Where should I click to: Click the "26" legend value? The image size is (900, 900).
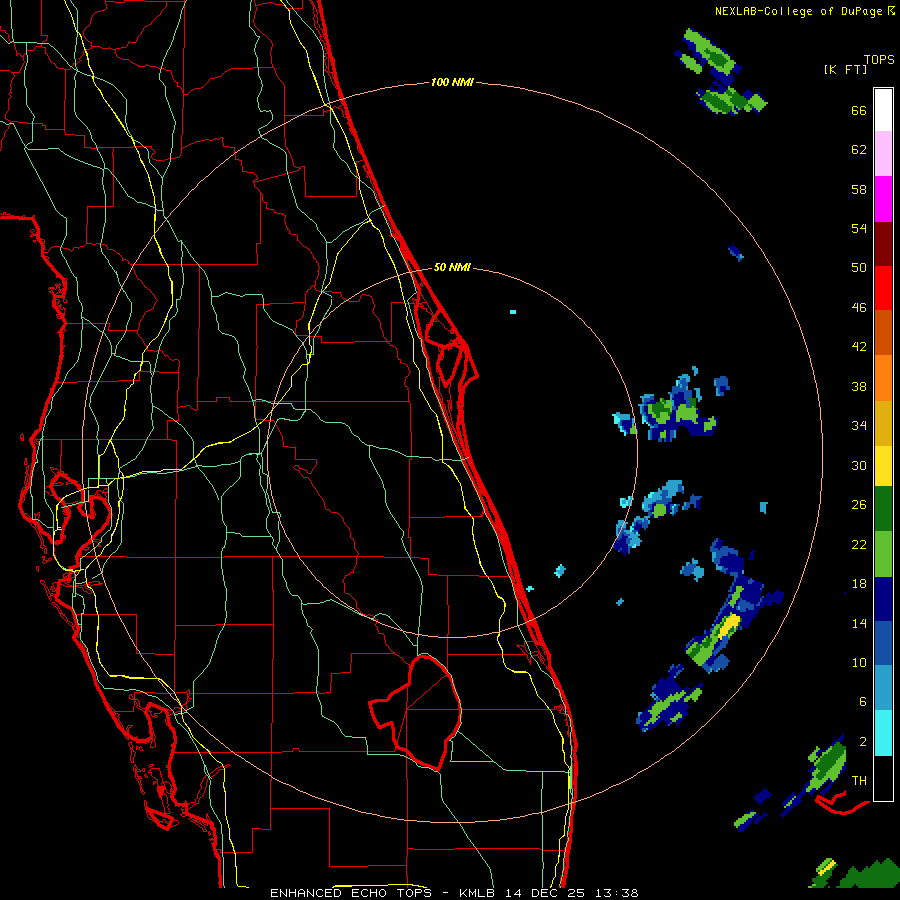point(859,505)
